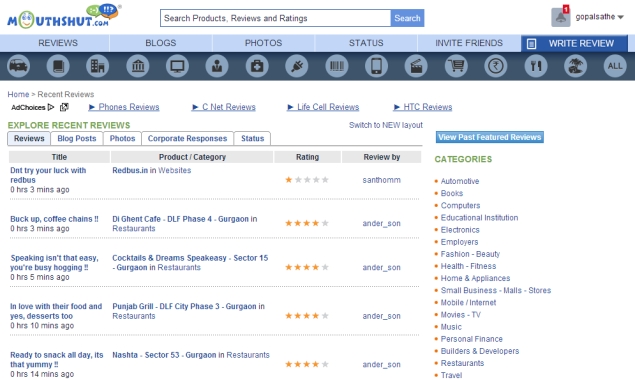
Task: Open Small Business - Malls - Stores category
Action: pos(496,290)
